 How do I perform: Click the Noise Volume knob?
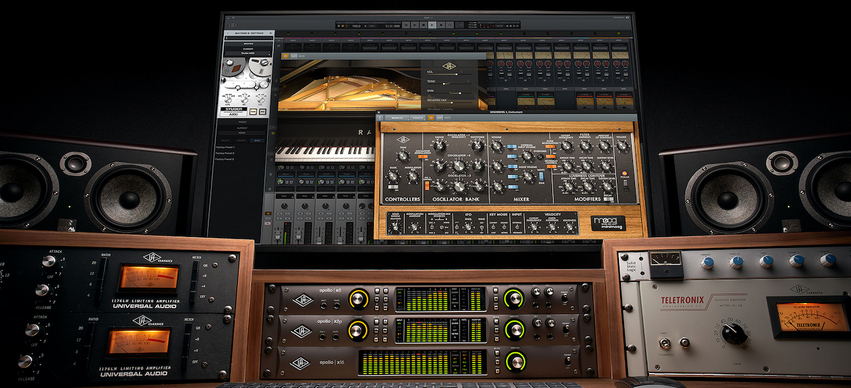coord(528,176)
